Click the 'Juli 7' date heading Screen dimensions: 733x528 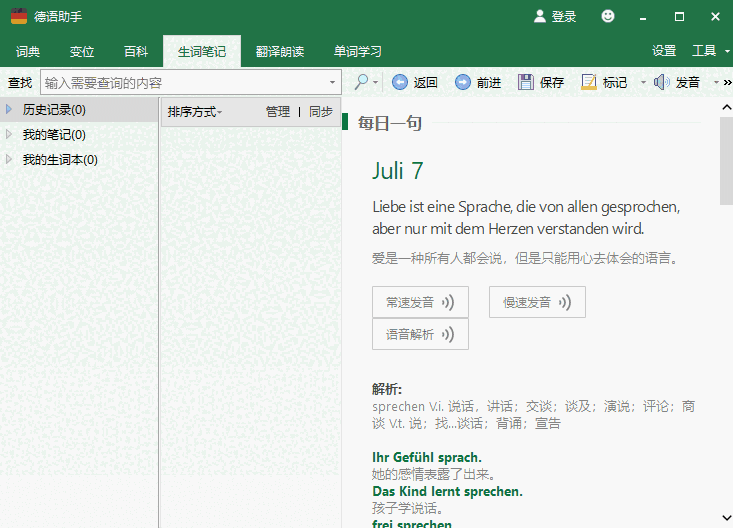pyautogui.click(x=398, y=171)
